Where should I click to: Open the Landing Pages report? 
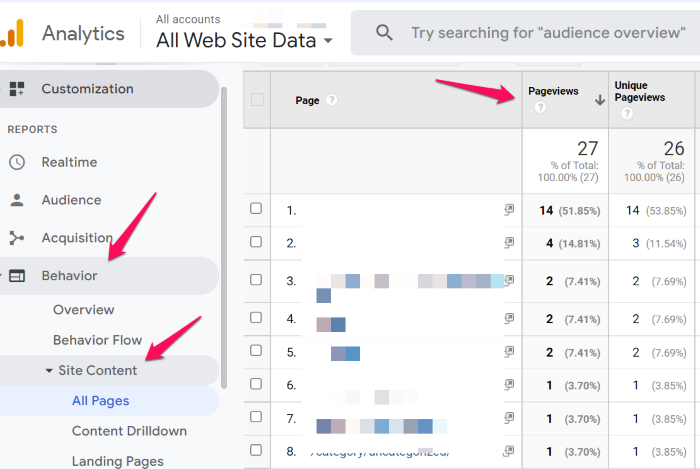tap(118, 461)
